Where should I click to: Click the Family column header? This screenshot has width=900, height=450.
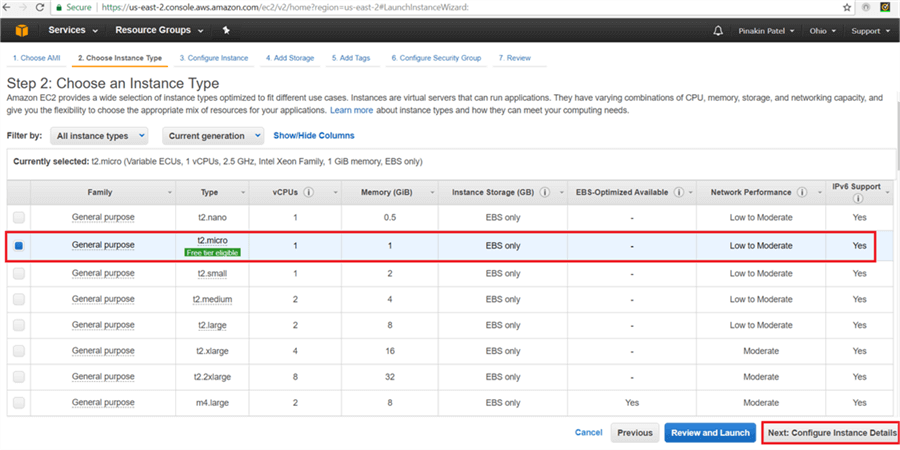tap(100, 193)
